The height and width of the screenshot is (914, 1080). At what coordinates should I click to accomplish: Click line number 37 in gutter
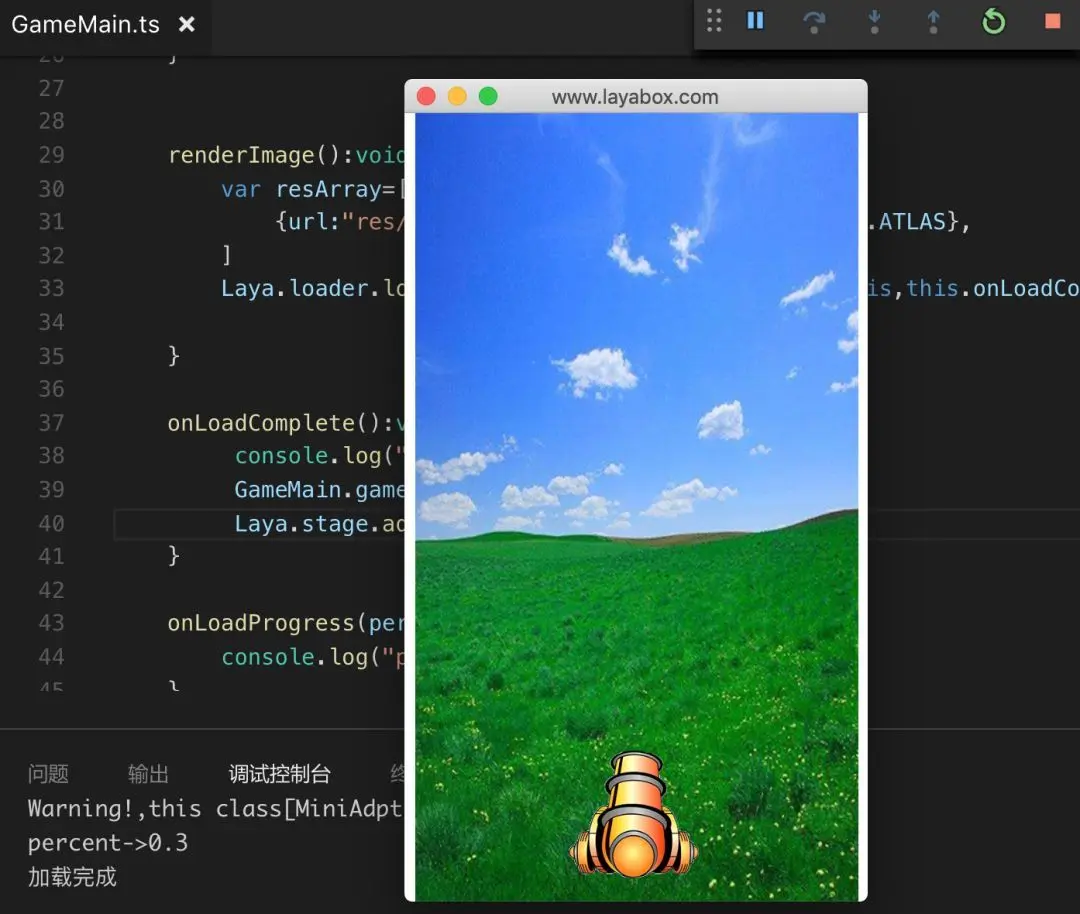(x=52, y=422)
